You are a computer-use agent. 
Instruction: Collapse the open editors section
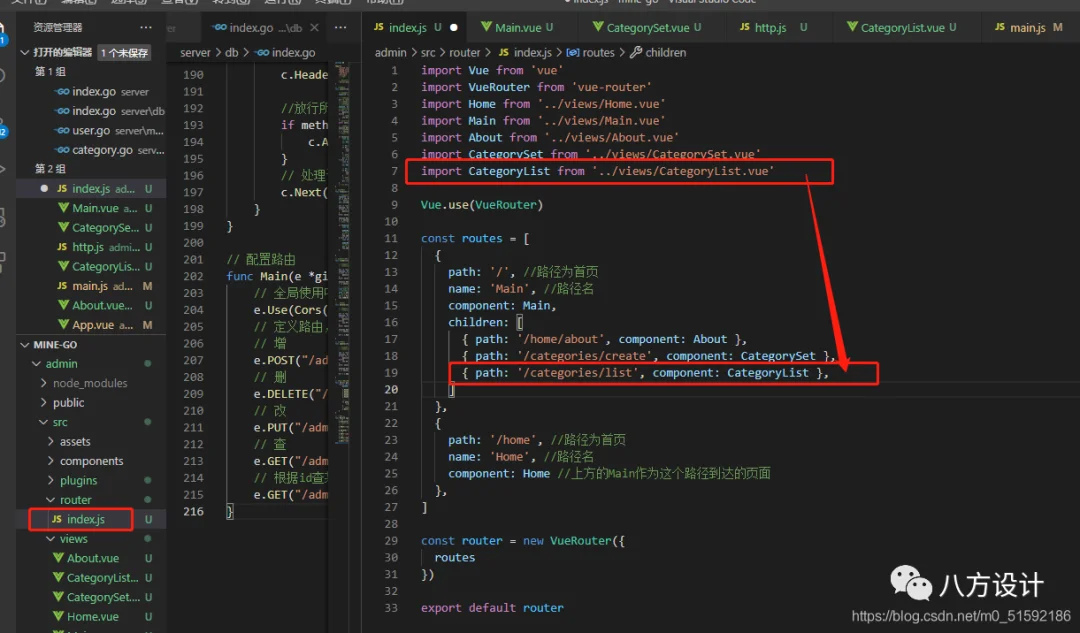25,52
